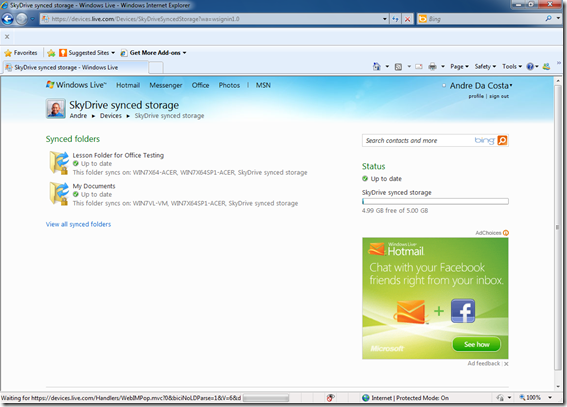Open a new blank tab

click(156, 68)
